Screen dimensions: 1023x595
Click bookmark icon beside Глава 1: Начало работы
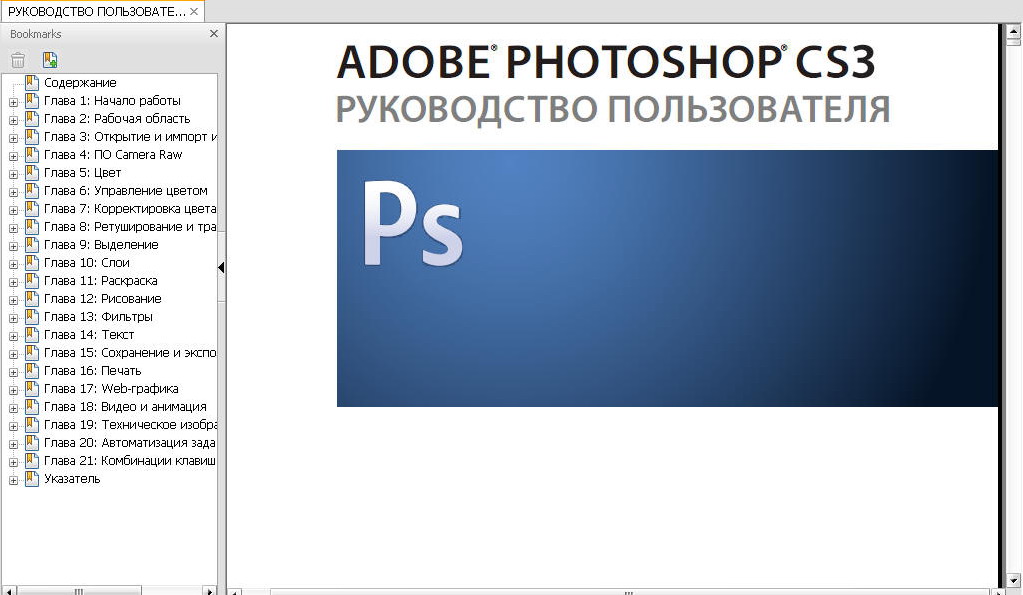pos(32,100)
